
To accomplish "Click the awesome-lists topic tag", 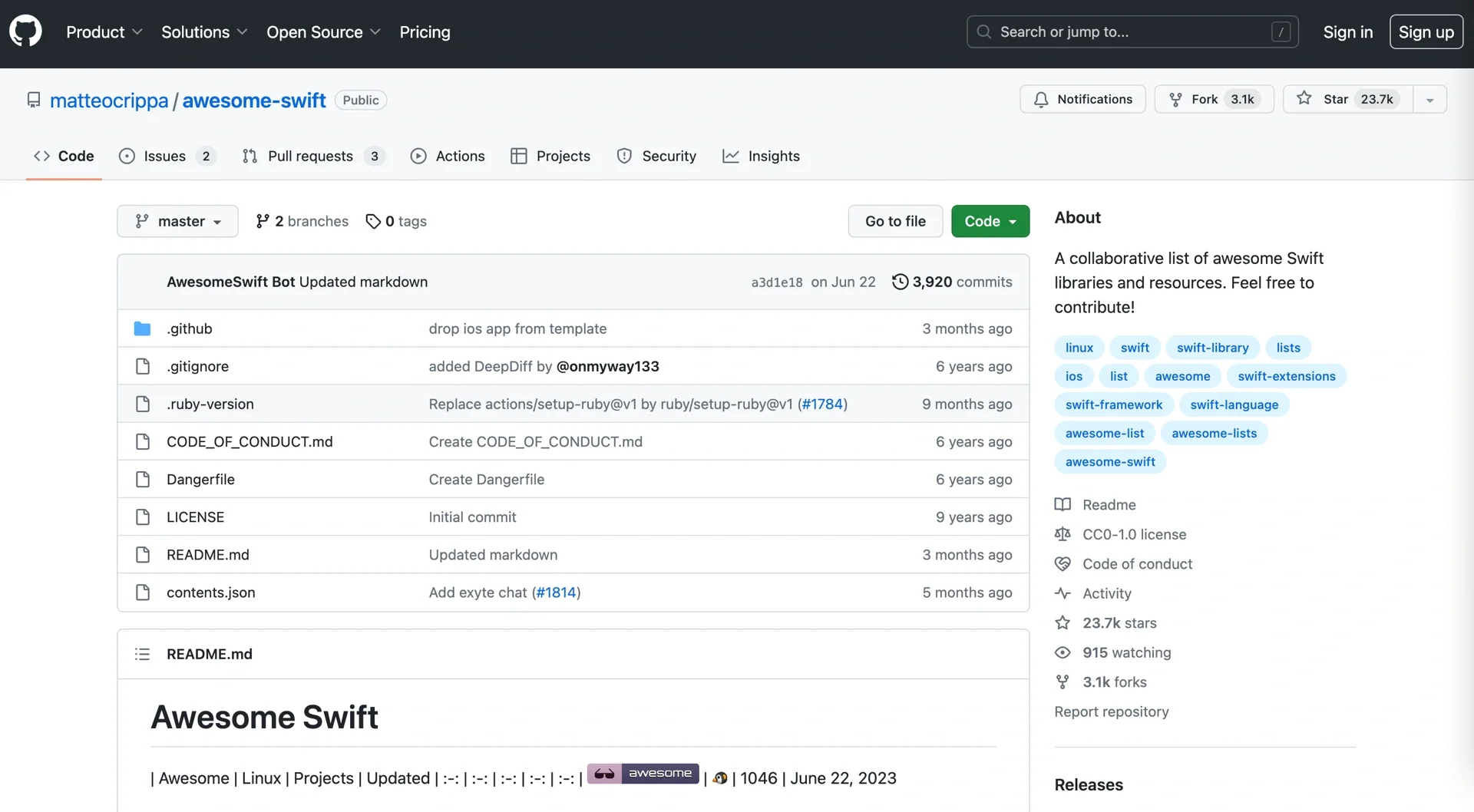I will (x=1214, y=433).
